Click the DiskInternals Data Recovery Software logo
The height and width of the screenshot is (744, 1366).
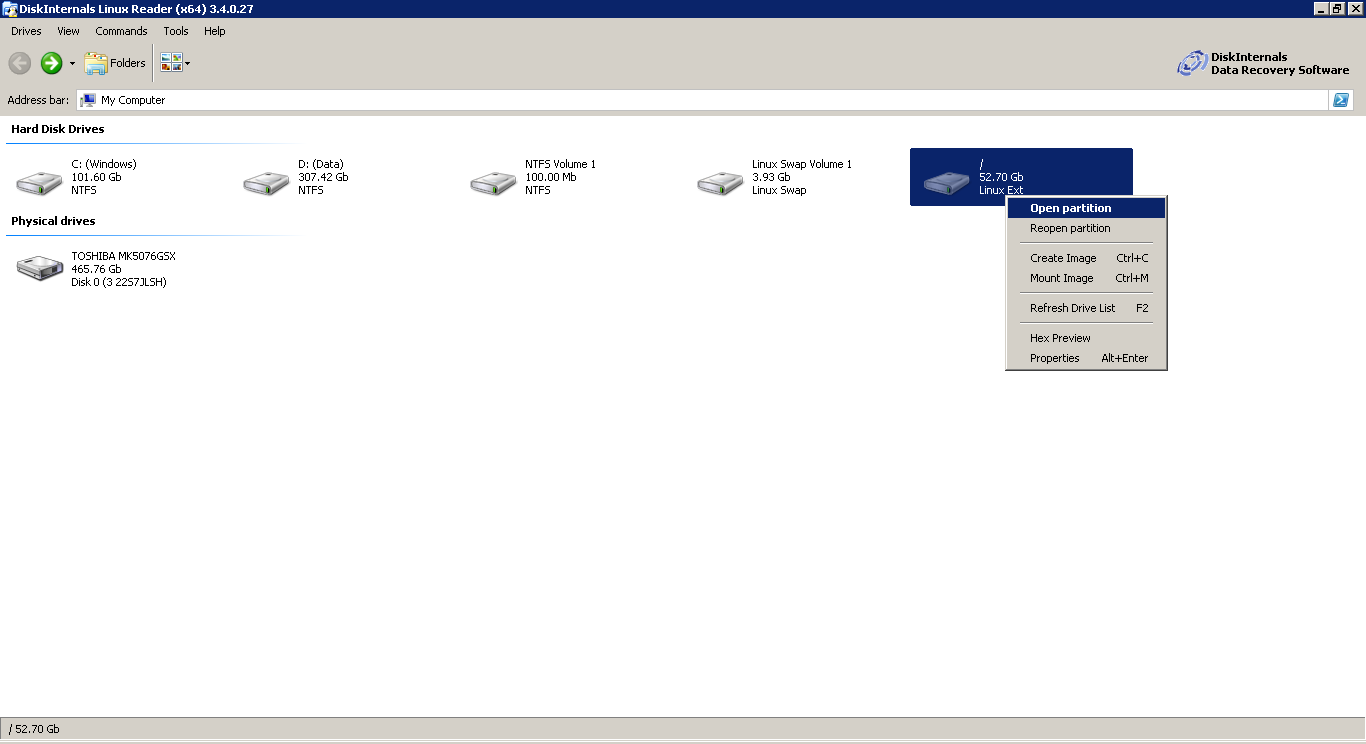[1263, 63]
